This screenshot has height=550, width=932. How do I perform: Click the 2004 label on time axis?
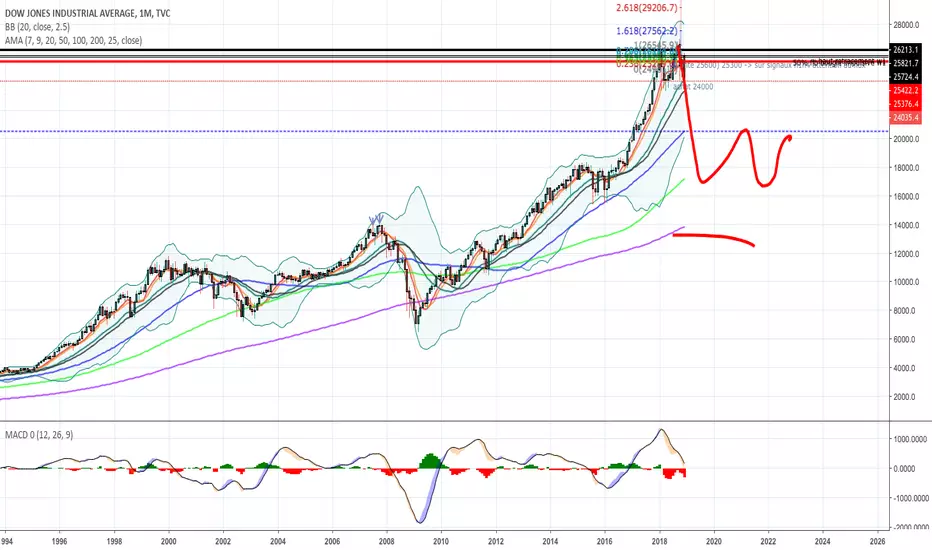coord(278,542)
